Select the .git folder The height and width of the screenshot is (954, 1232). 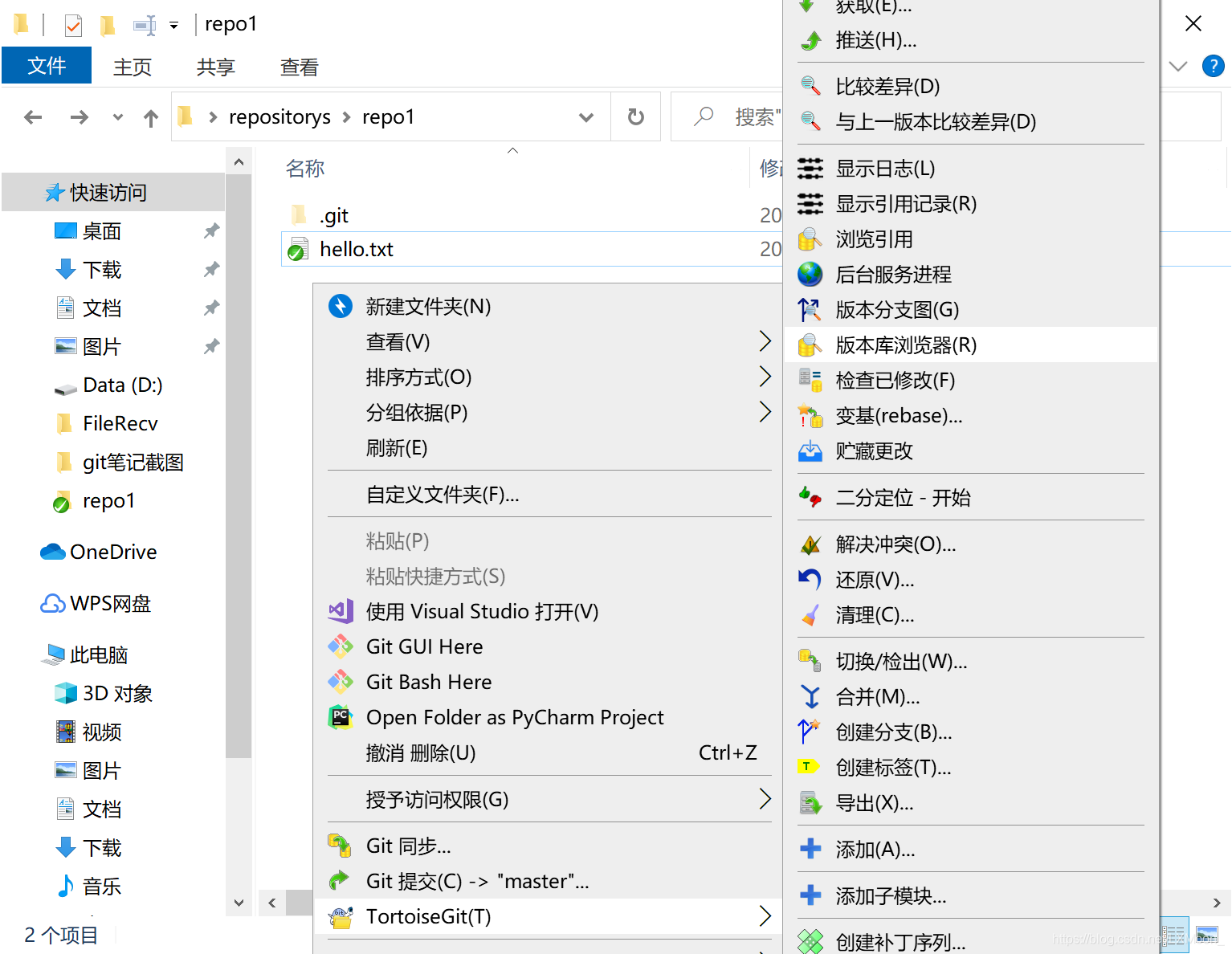(333, 215)
